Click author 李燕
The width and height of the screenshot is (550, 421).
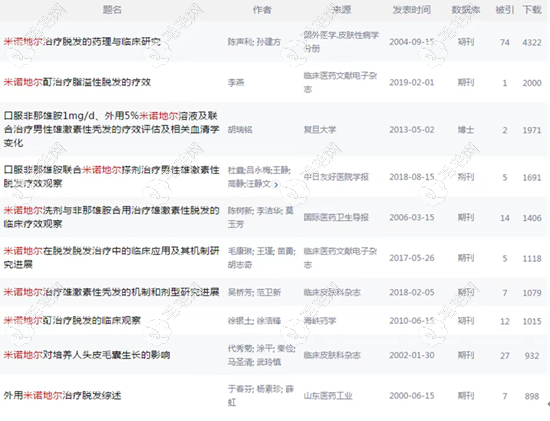(x=236, y=82)
